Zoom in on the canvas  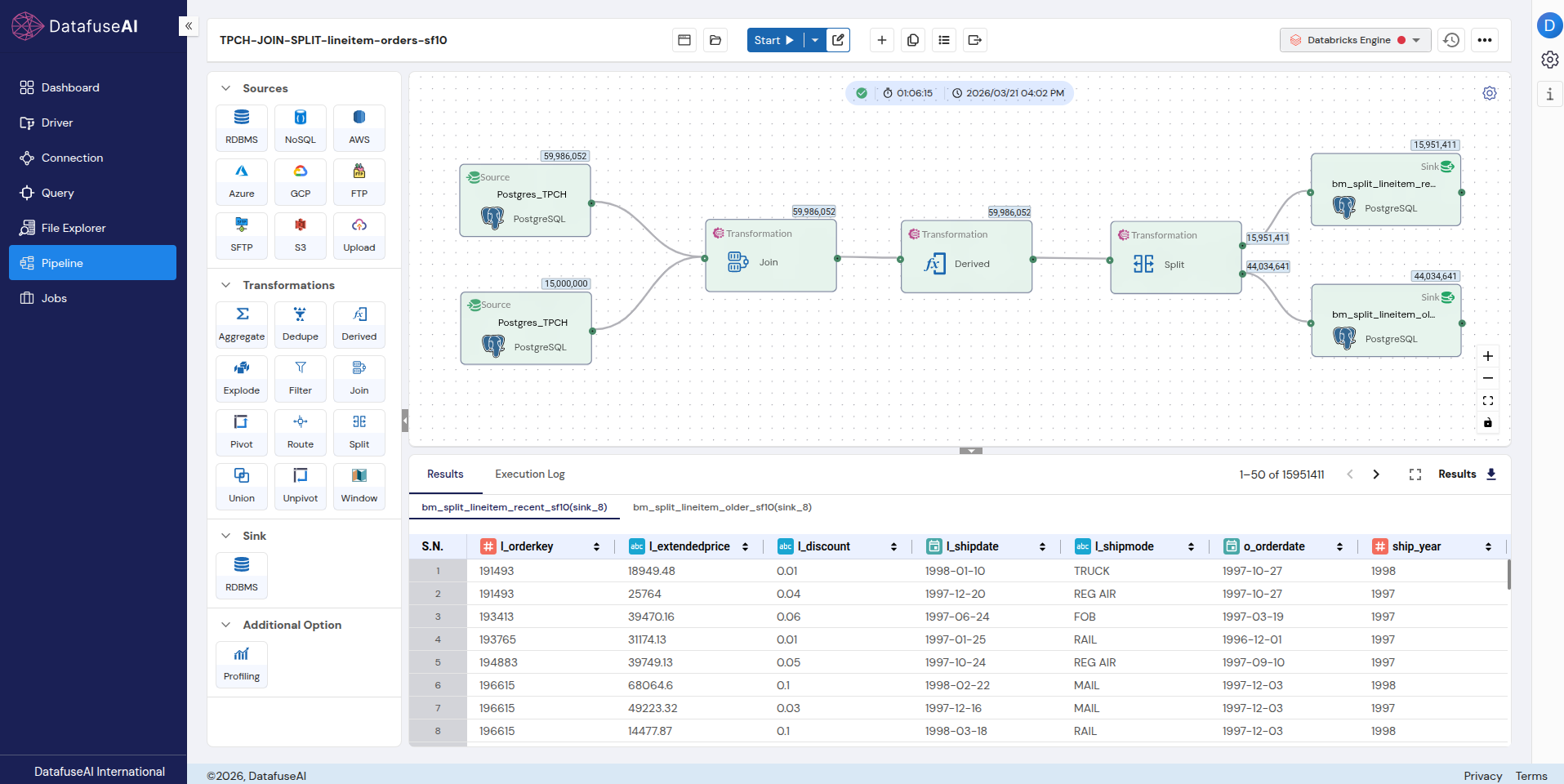tap(1488, 356)
